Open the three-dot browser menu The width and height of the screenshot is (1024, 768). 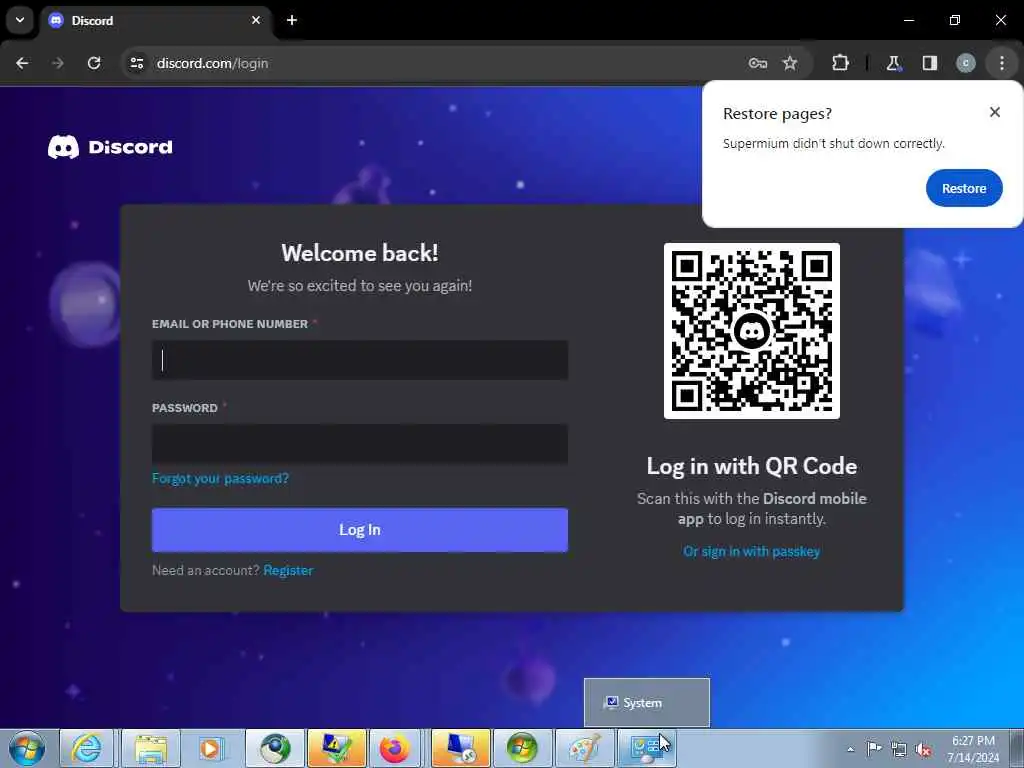point(1002,63)
